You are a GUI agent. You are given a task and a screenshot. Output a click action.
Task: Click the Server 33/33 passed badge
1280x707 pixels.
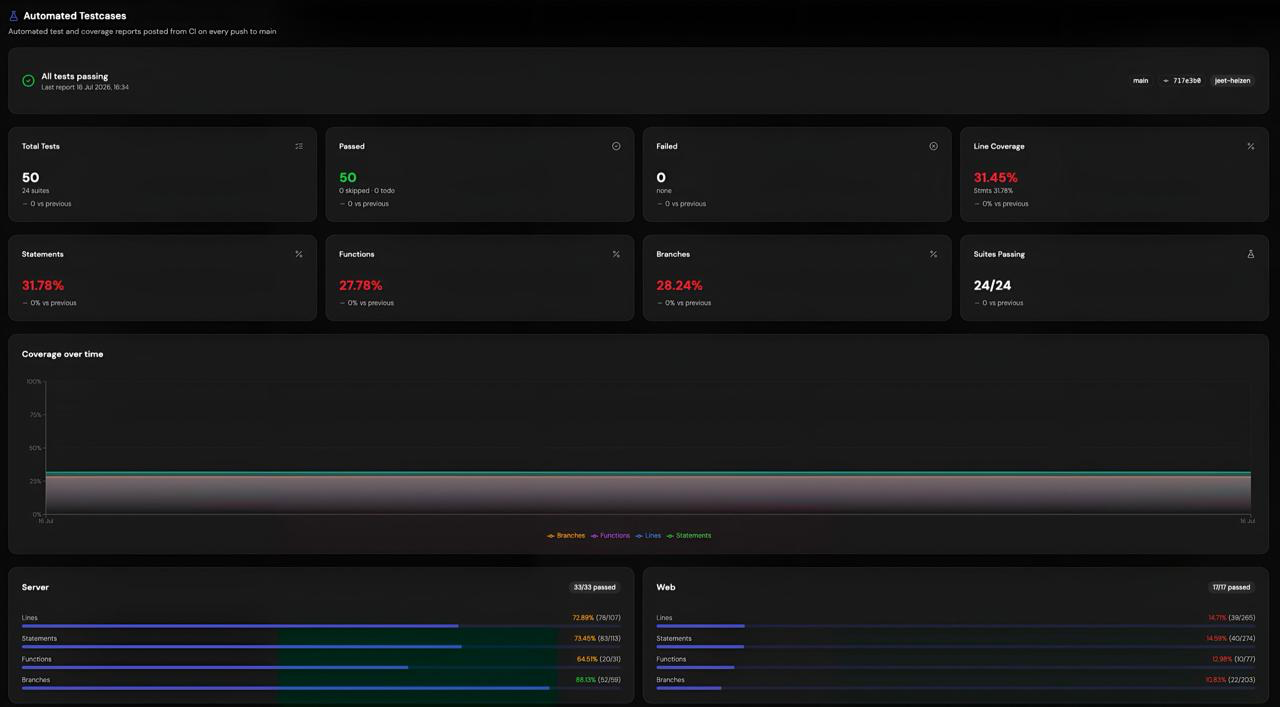point(595,587)
